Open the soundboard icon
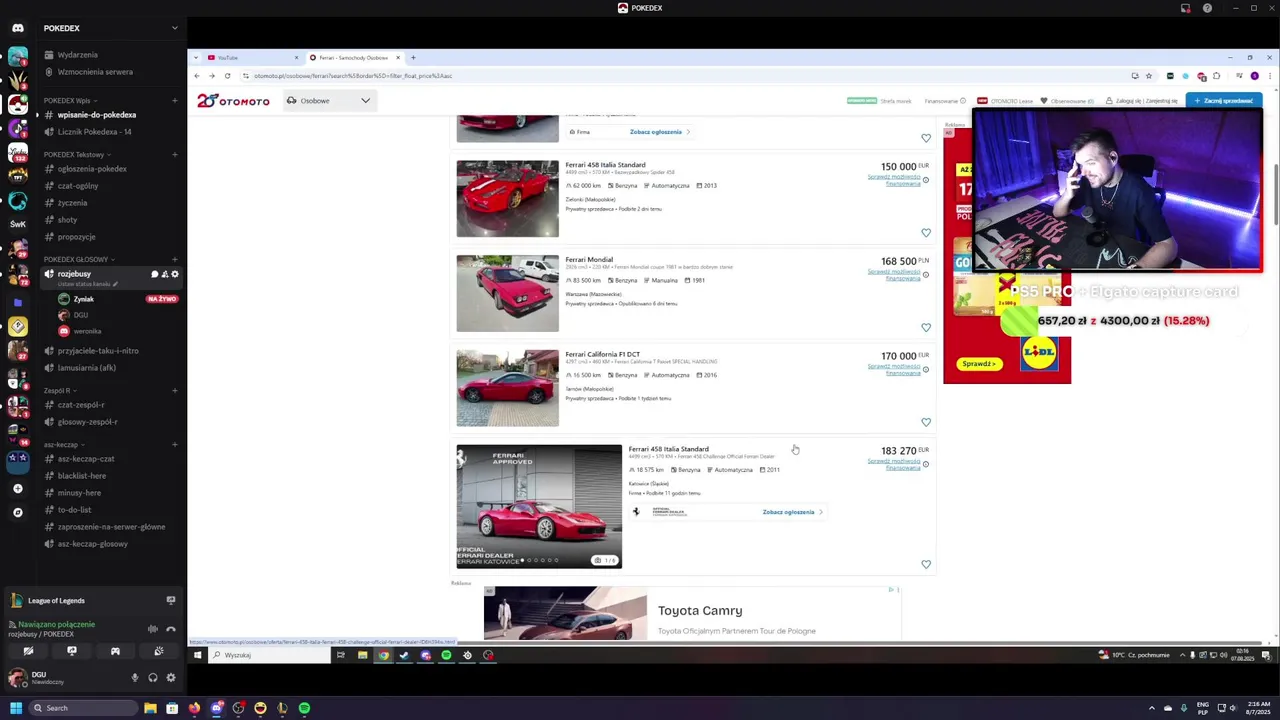This screenshot has height=720, width=1280. click(x=159, y=651)
